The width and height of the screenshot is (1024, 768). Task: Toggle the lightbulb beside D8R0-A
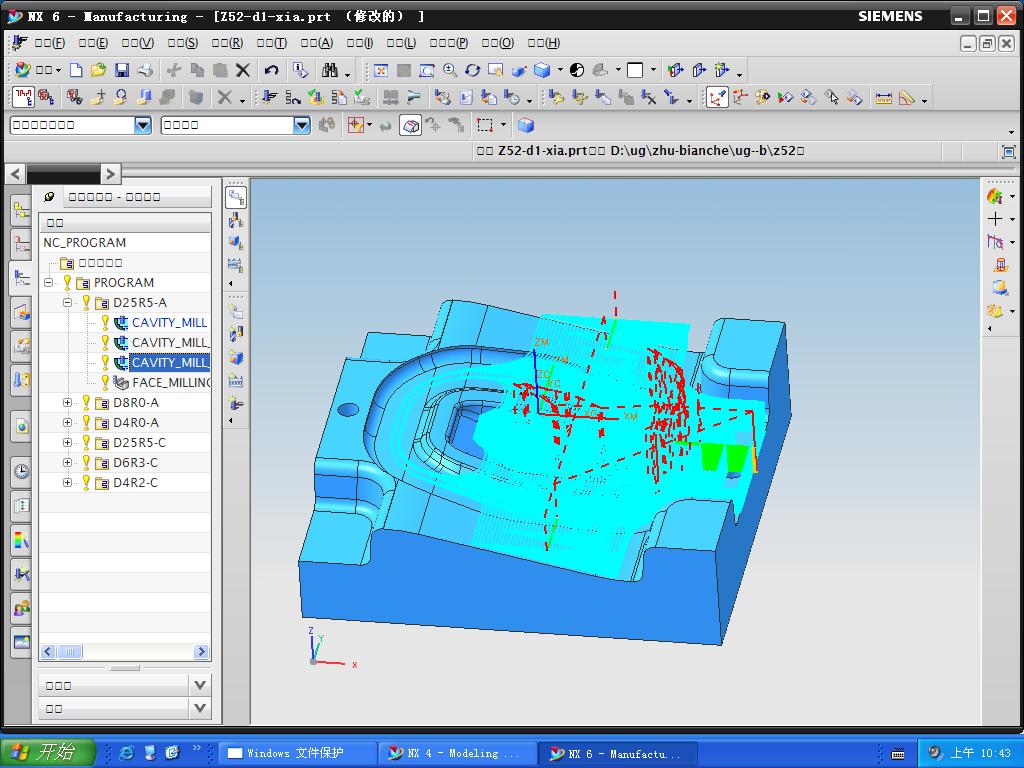[x=86, y=402]
